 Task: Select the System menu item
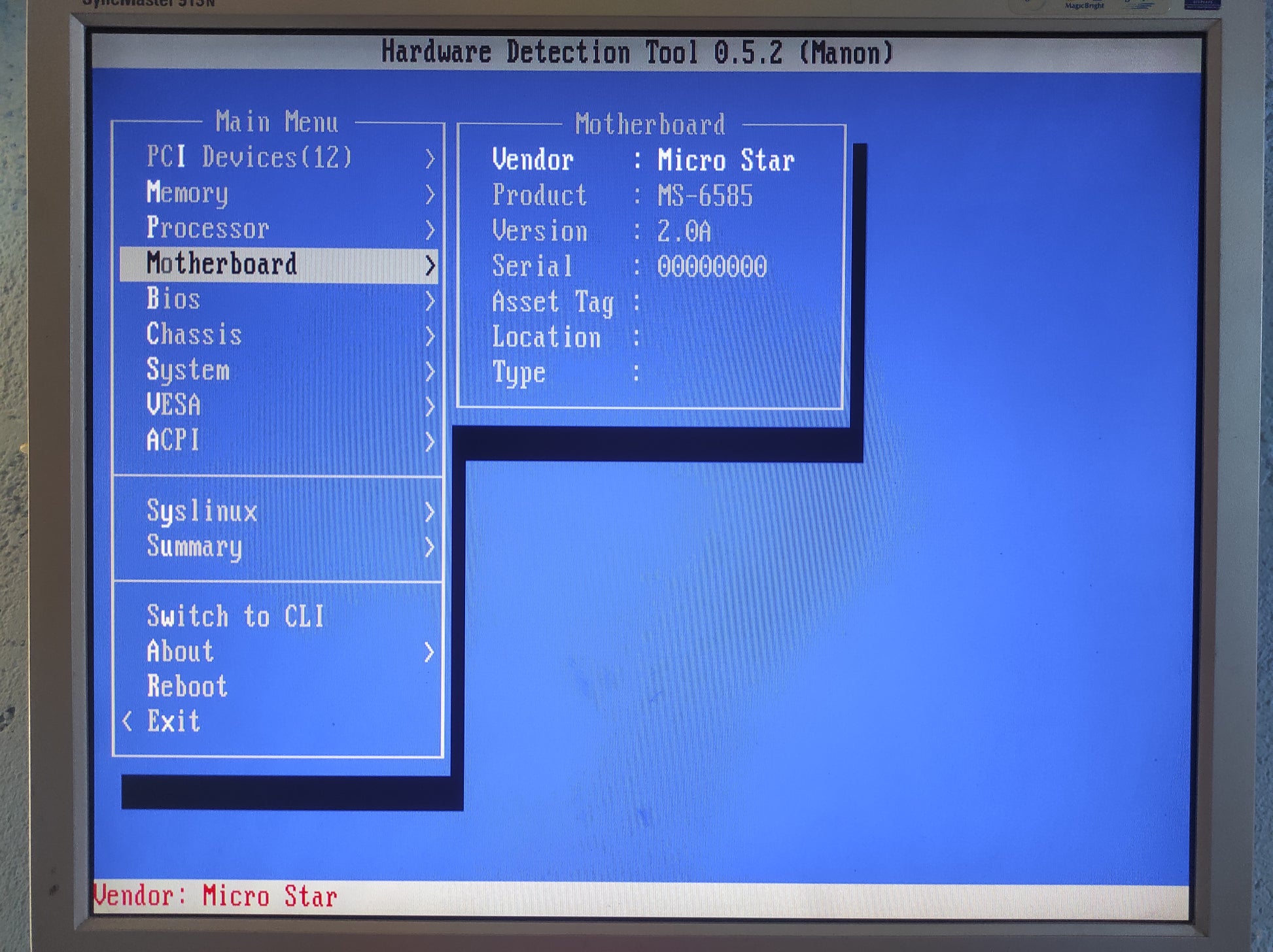tap(188, 370)
